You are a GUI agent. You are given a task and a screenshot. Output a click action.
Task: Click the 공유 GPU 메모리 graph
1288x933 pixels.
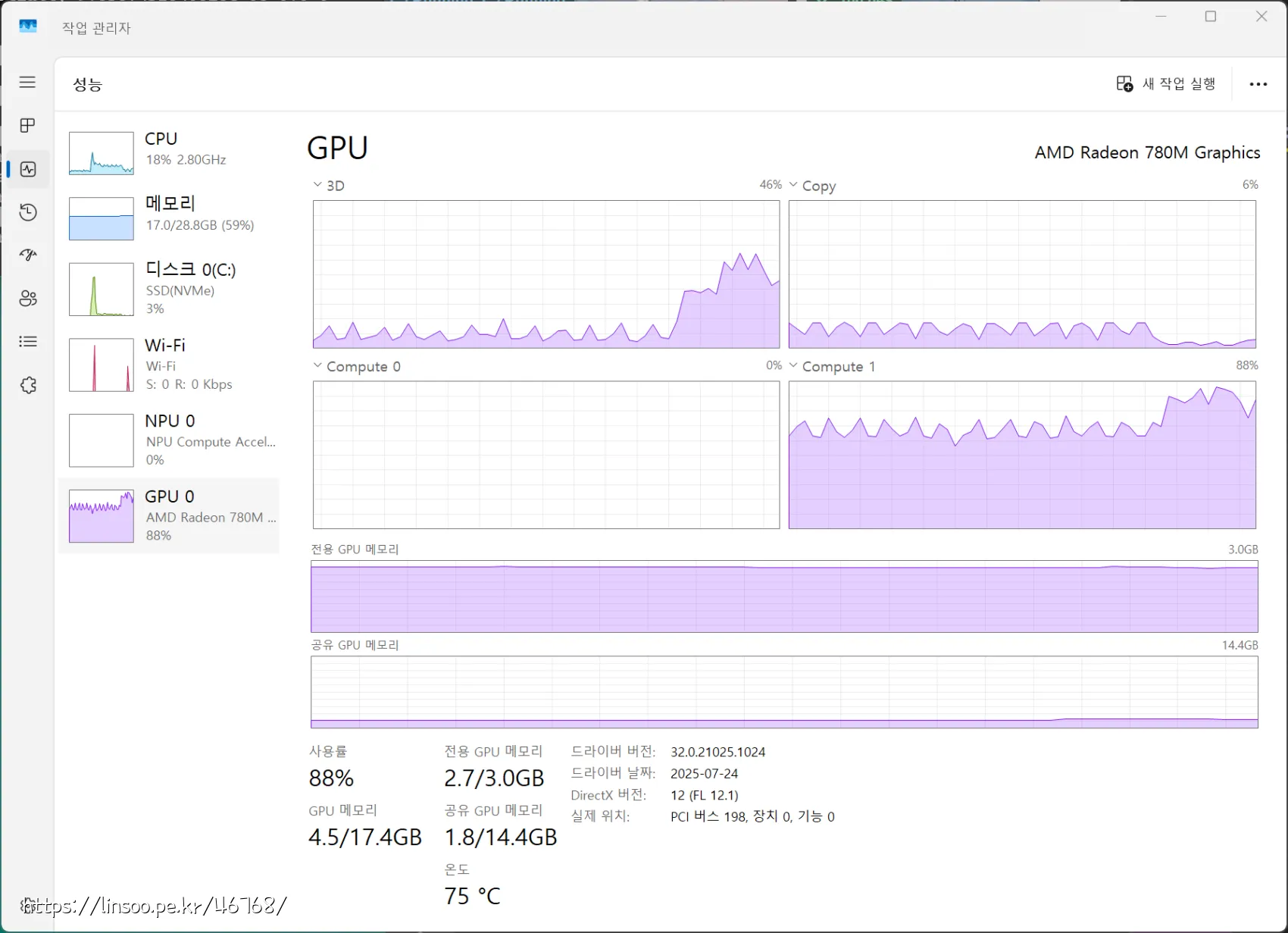(x=784, y=692)
